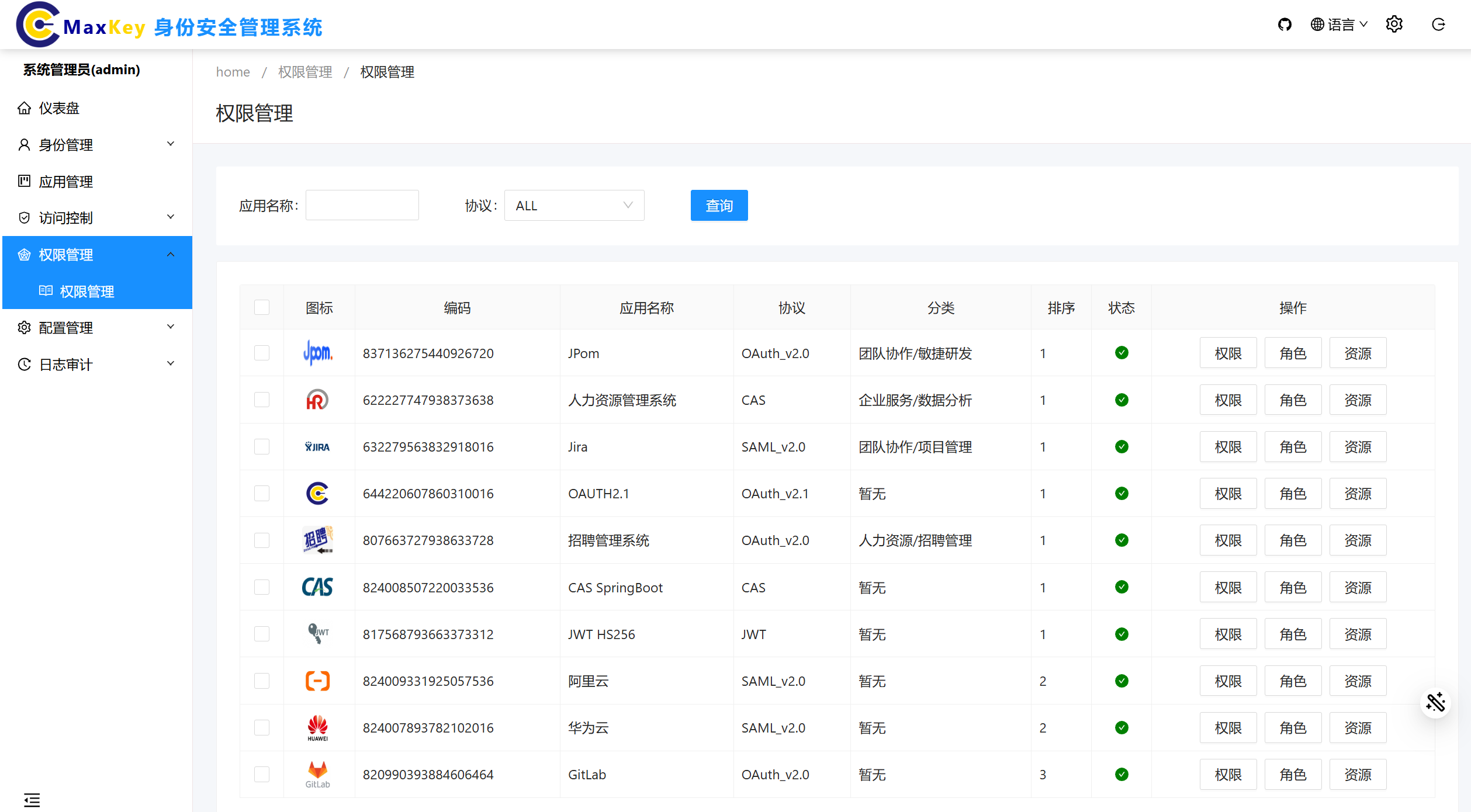Click 角色 button for CAS SpringBoot row
Viewport: 1471px width, 812px height.
[1292, 587]
